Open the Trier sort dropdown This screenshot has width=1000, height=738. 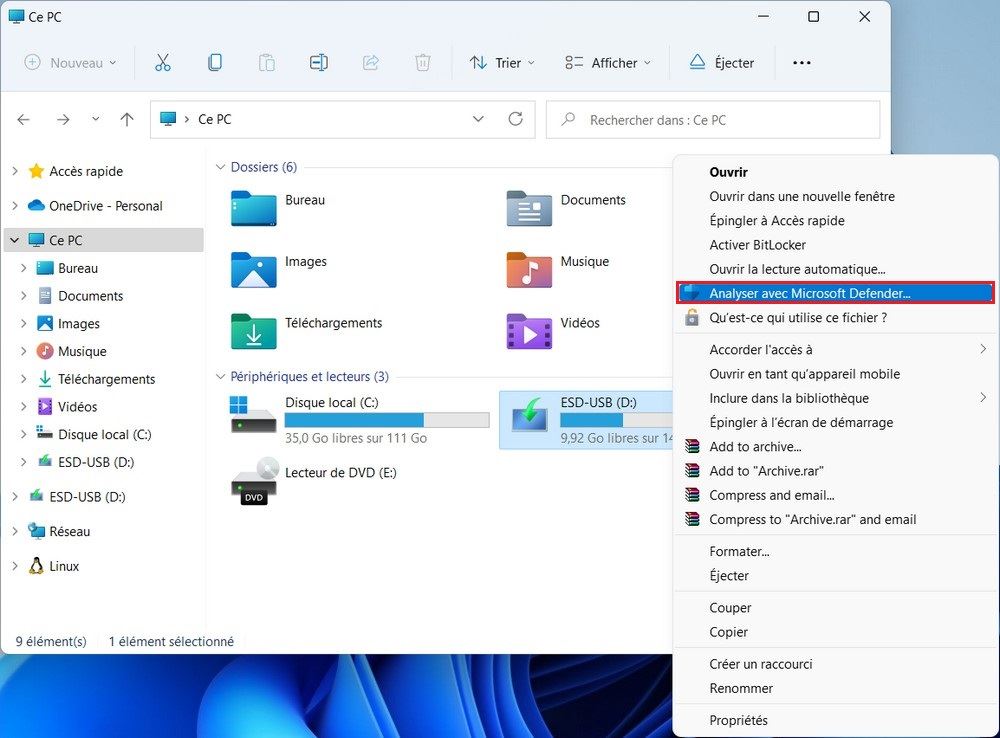click(x=502, y=63)
